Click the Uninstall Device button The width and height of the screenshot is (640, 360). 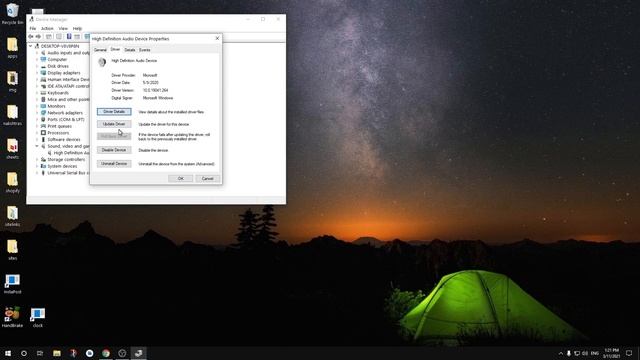114,163
